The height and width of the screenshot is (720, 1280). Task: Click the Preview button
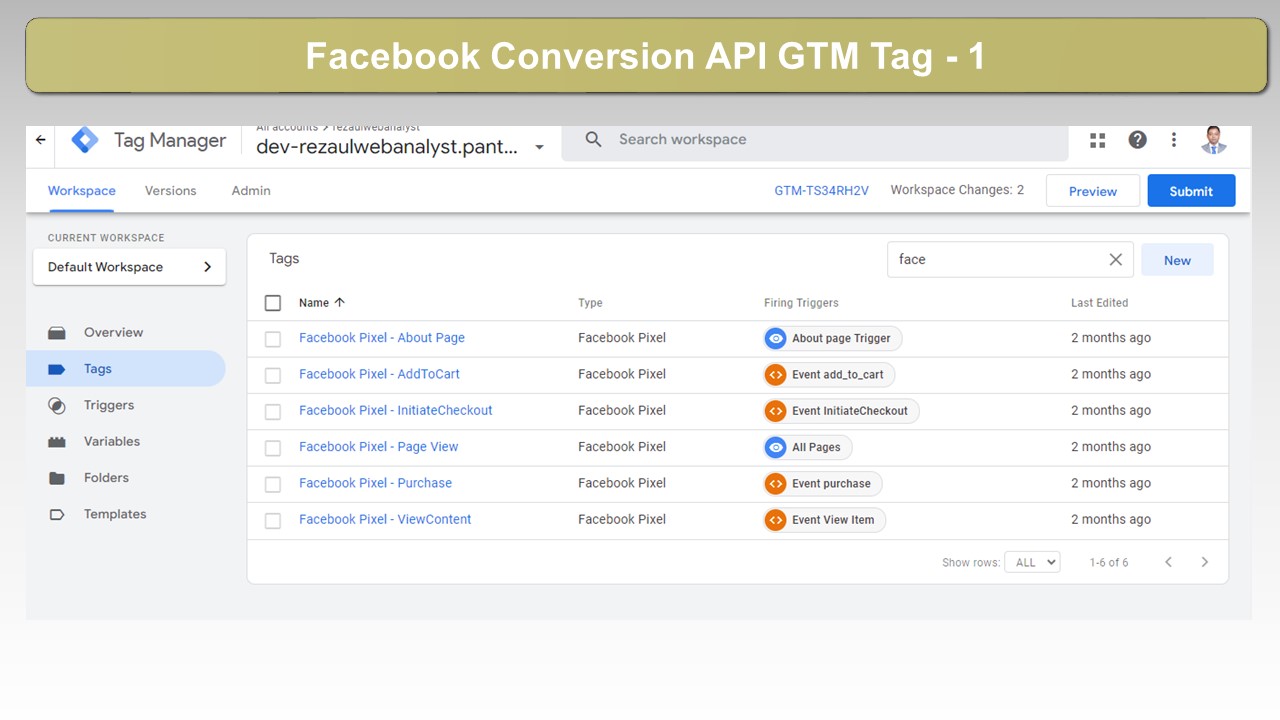pyautogui.click(x=1093, y=191)
